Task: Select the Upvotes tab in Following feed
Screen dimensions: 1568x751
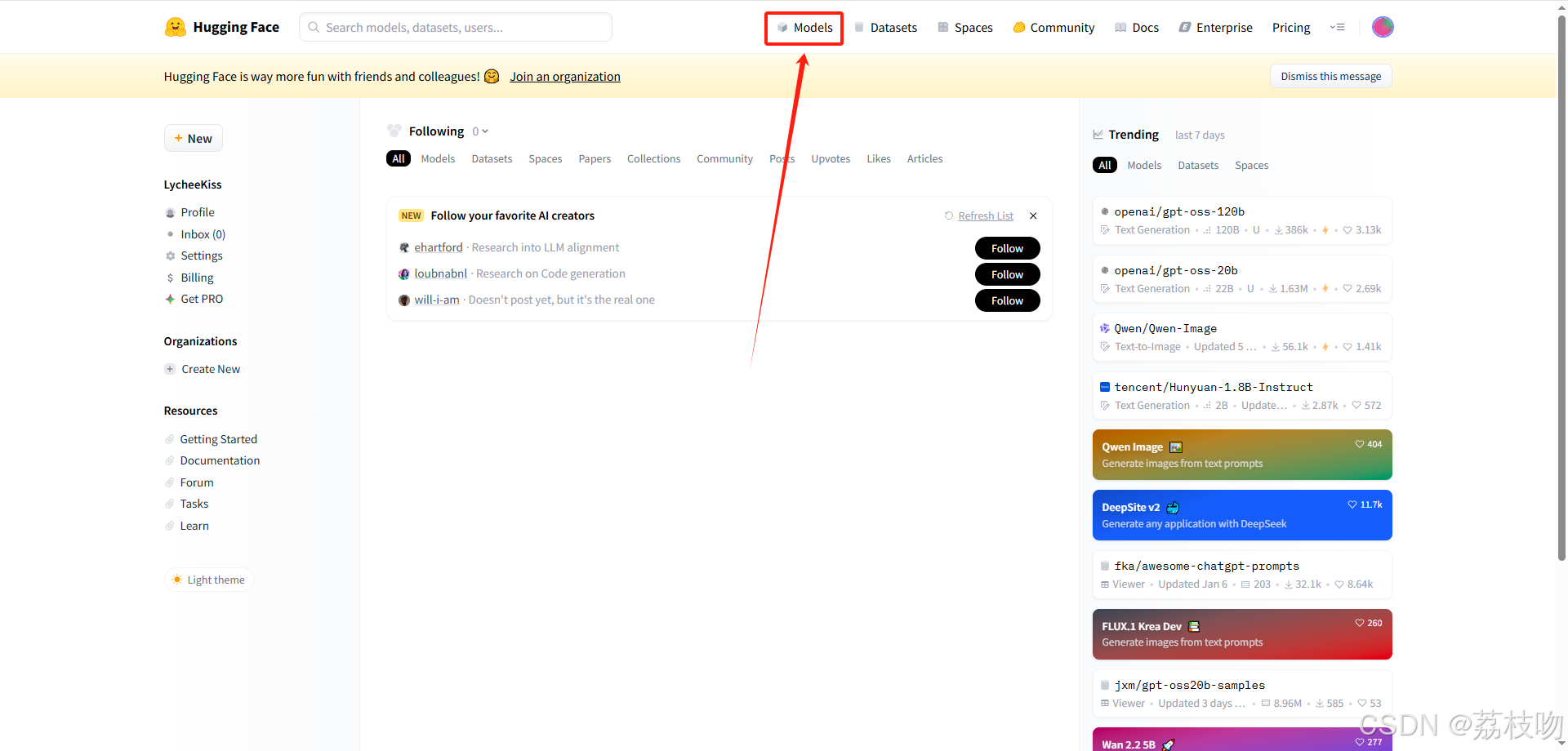Action: click(x=831, y=158)
